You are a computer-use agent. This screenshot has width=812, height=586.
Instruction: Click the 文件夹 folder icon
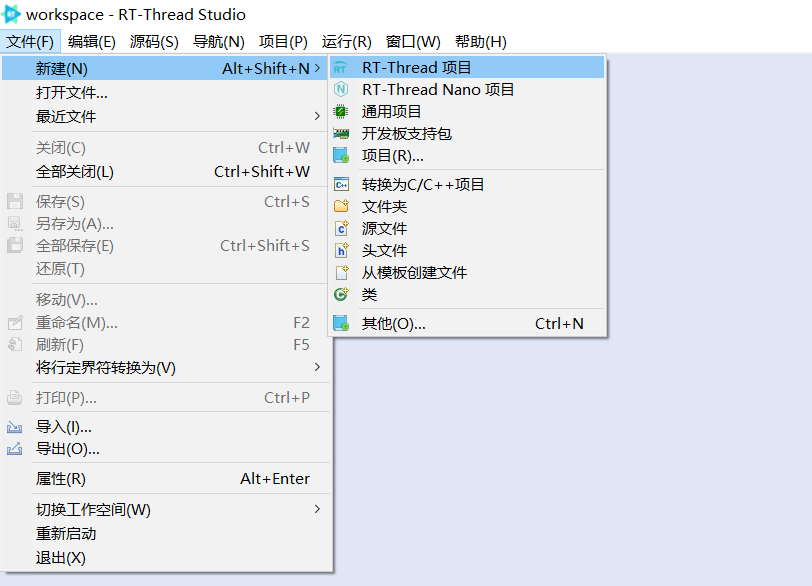341,206
